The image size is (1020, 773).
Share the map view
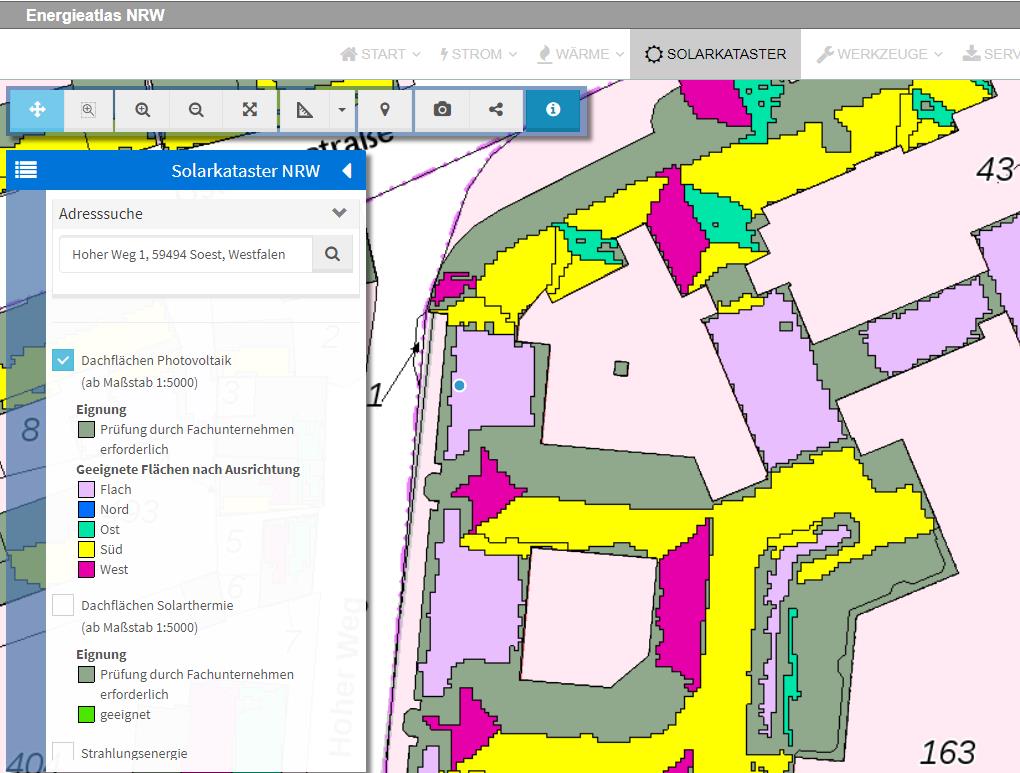coord(496,110)
